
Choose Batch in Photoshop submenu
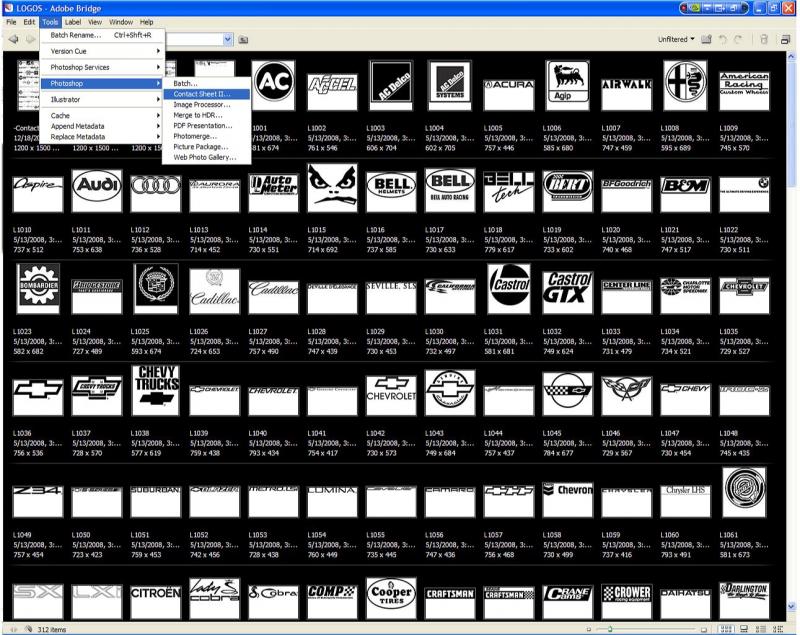[206, 83]
